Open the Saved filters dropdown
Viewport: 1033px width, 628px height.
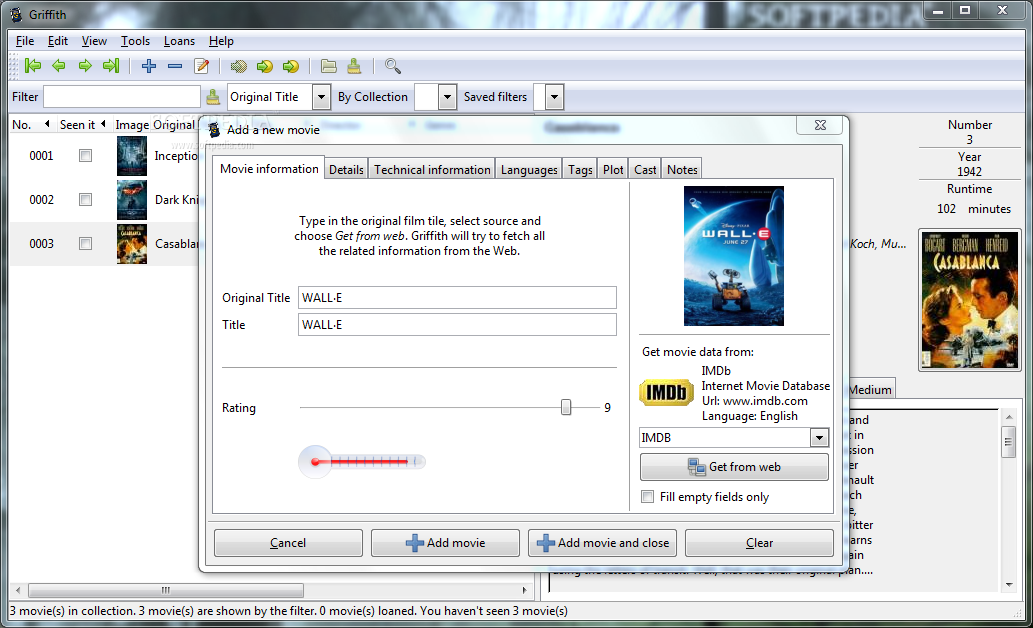[x=555, y=97]
